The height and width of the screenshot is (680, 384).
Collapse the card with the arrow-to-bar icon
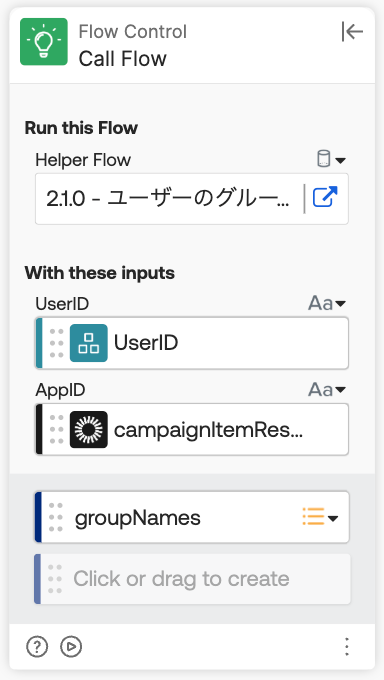coord(352,32)
